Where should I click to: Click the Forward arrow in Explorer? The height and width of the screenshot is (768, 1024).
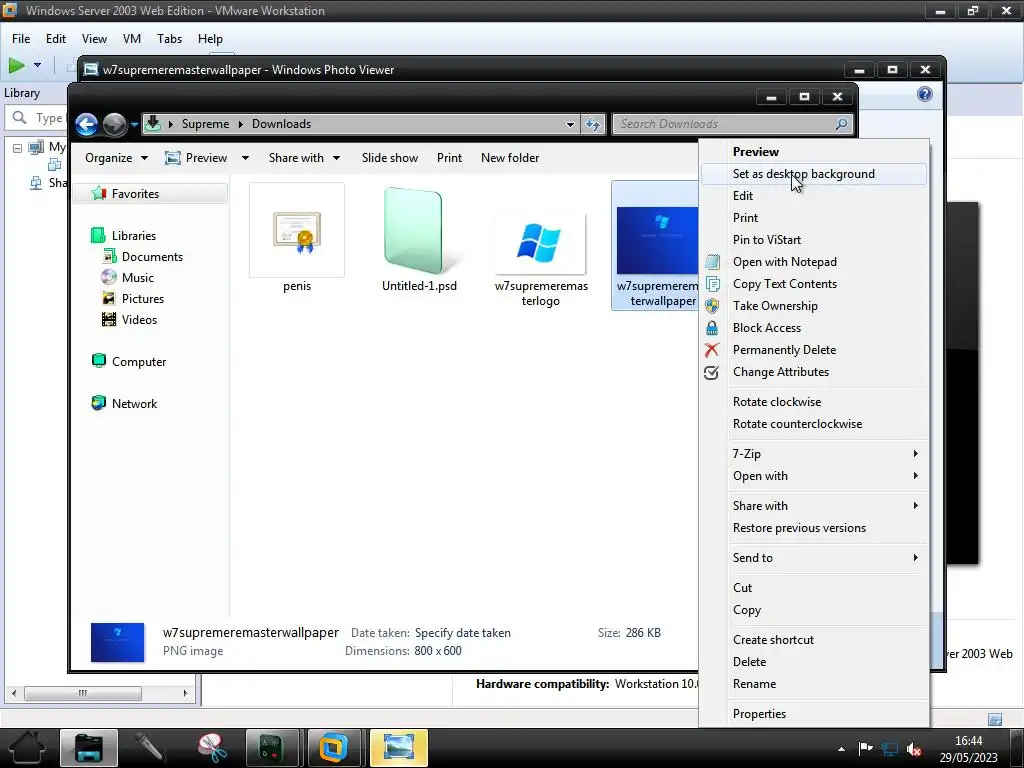114,124
